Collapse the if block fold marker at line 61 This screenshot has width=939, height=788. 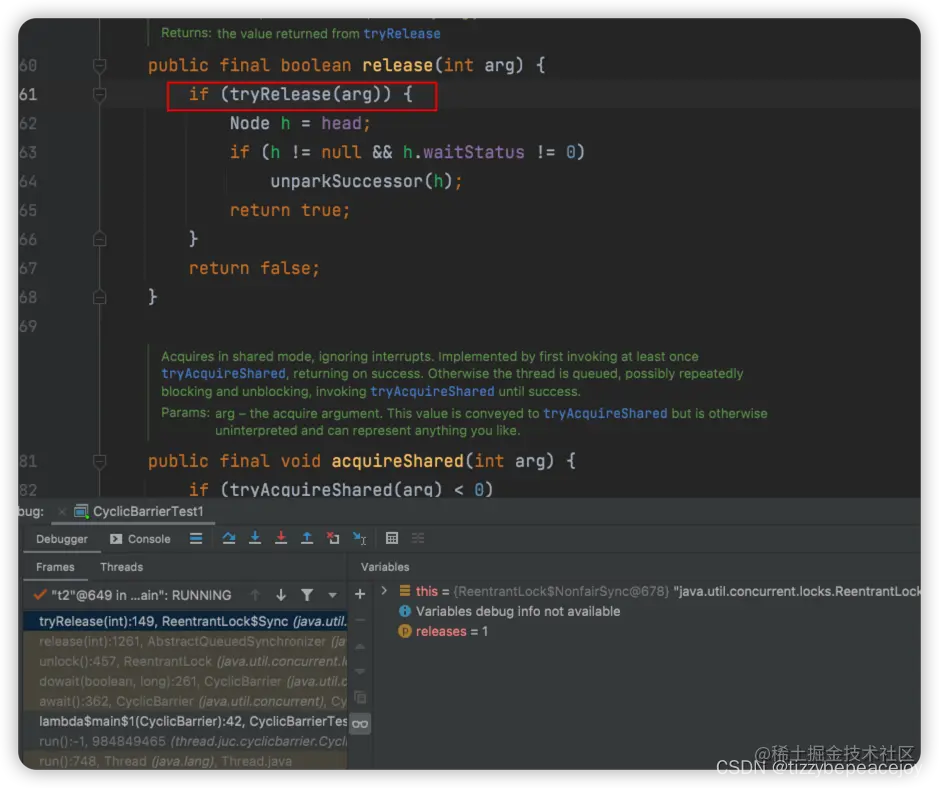pyautogui.click(x=99, y=94)
